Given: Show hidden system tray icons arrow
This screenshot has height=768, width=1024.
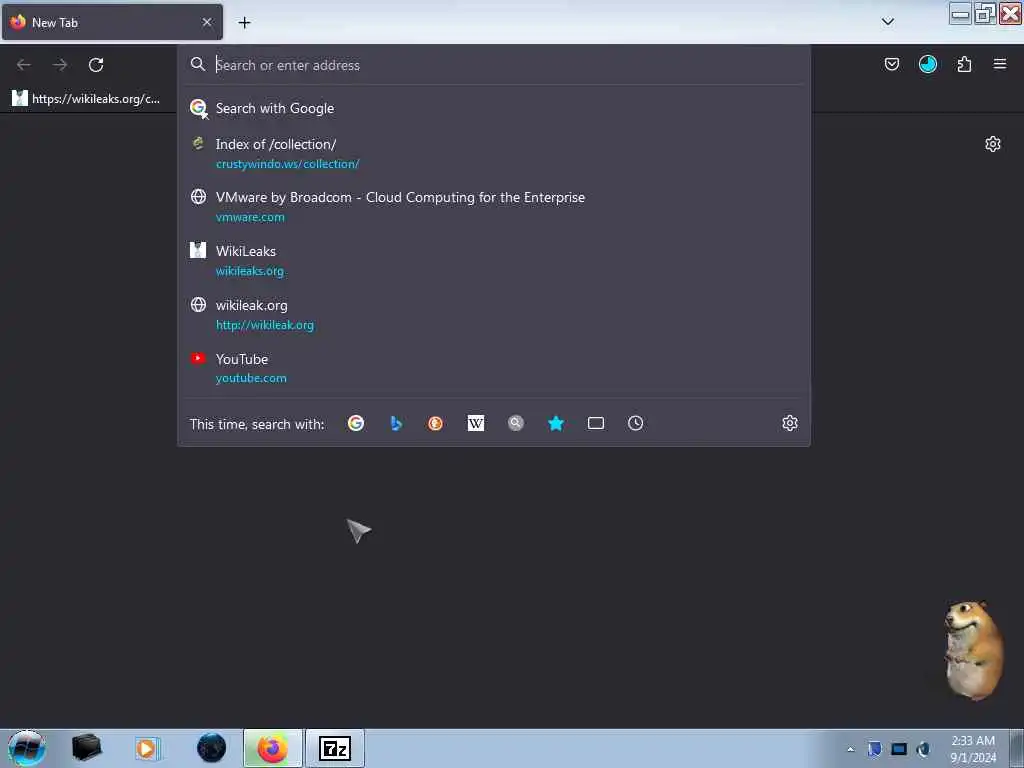Looking at the screenshot, I should pyautogui.click(x=850, y=749).
